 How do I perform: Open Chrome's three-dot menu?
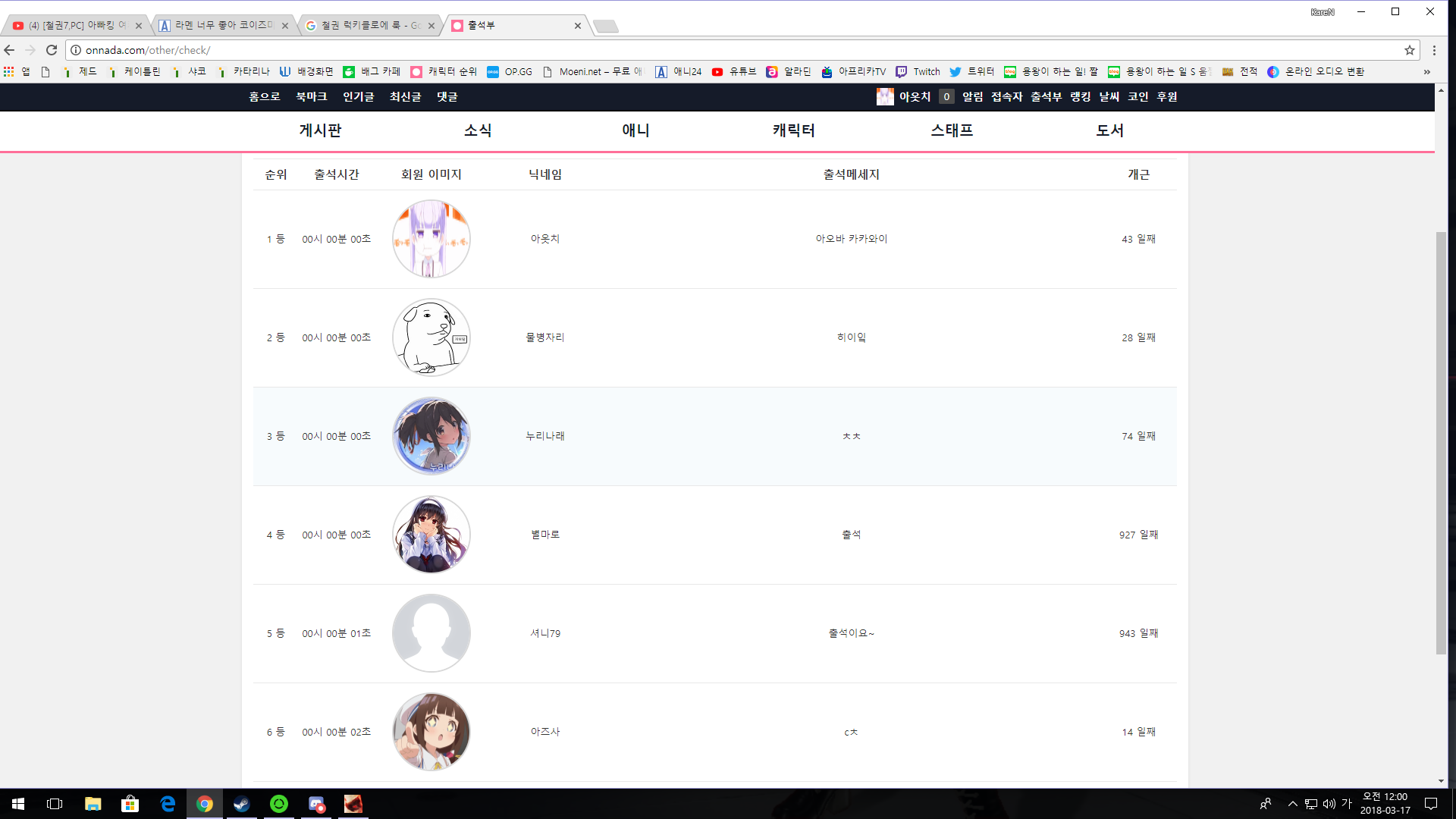[1434, 50]
